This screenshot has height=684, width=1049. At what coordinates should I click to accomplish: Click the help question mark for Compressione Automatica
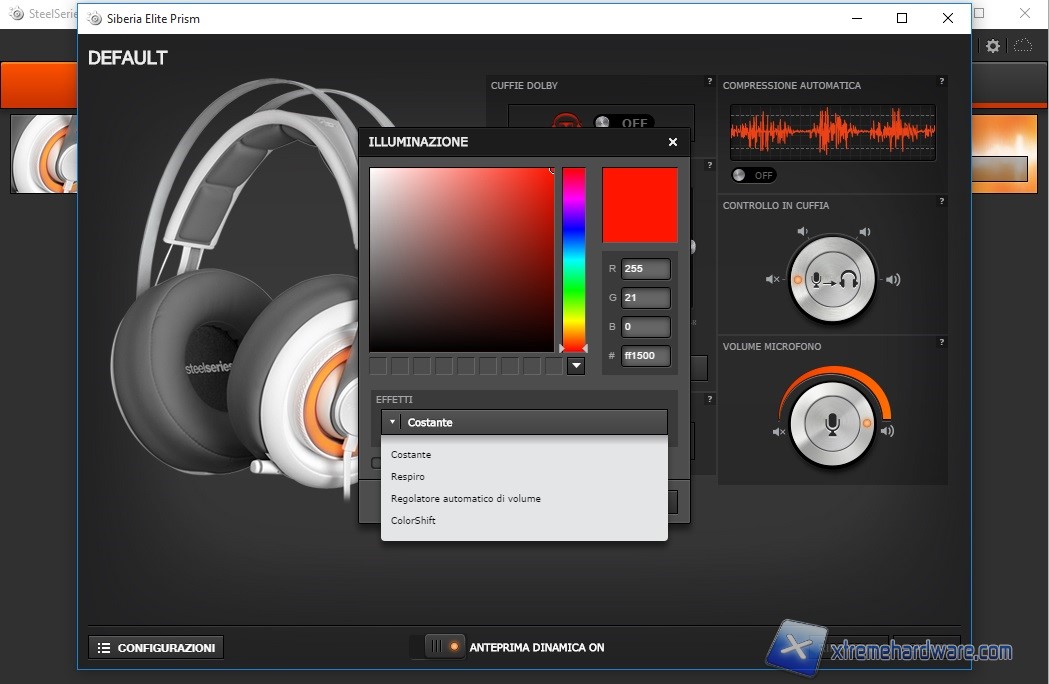click(941, 82)
